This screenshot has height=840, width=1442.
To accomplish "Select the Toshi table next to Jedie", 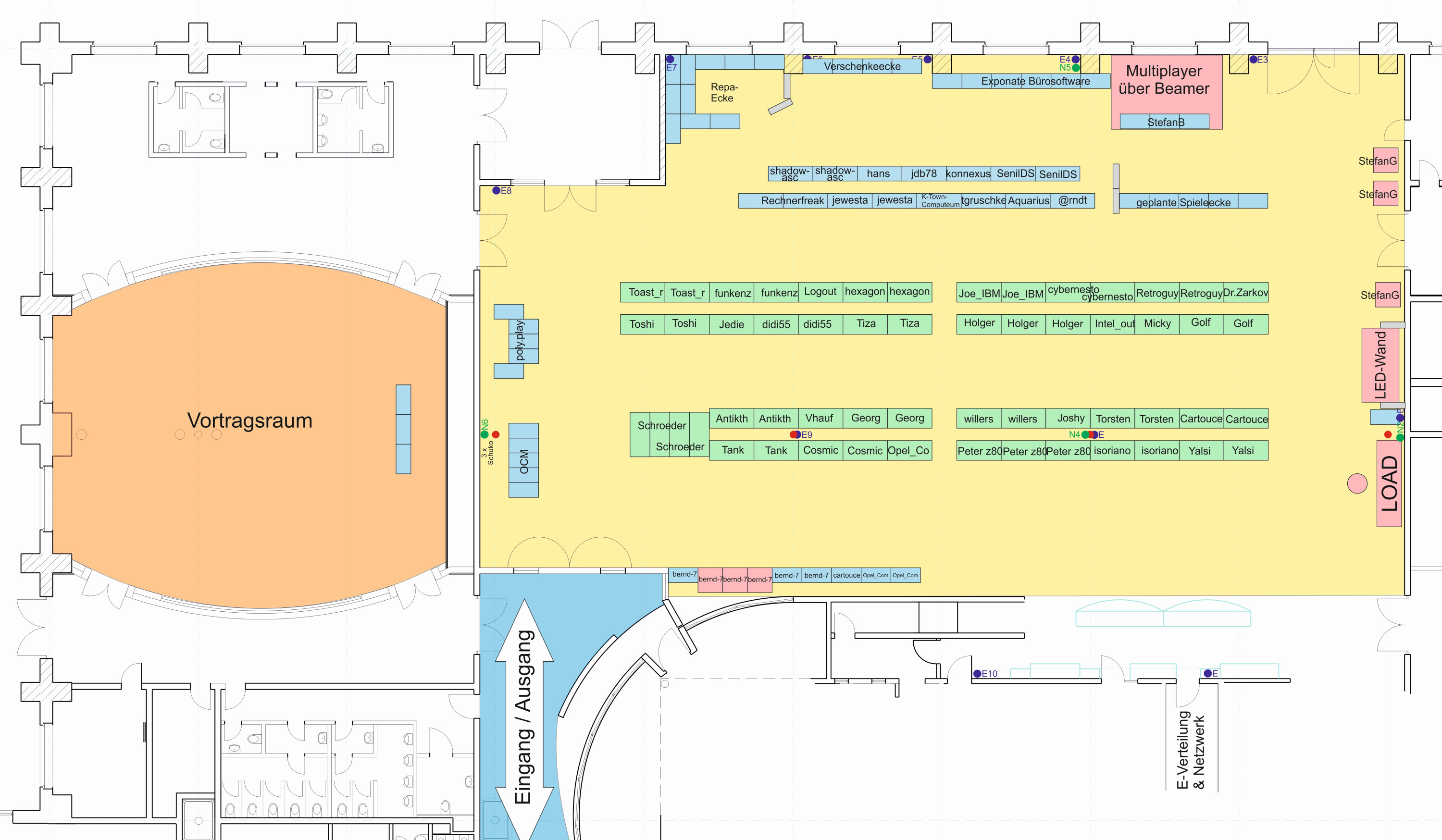I will (687, 324).
